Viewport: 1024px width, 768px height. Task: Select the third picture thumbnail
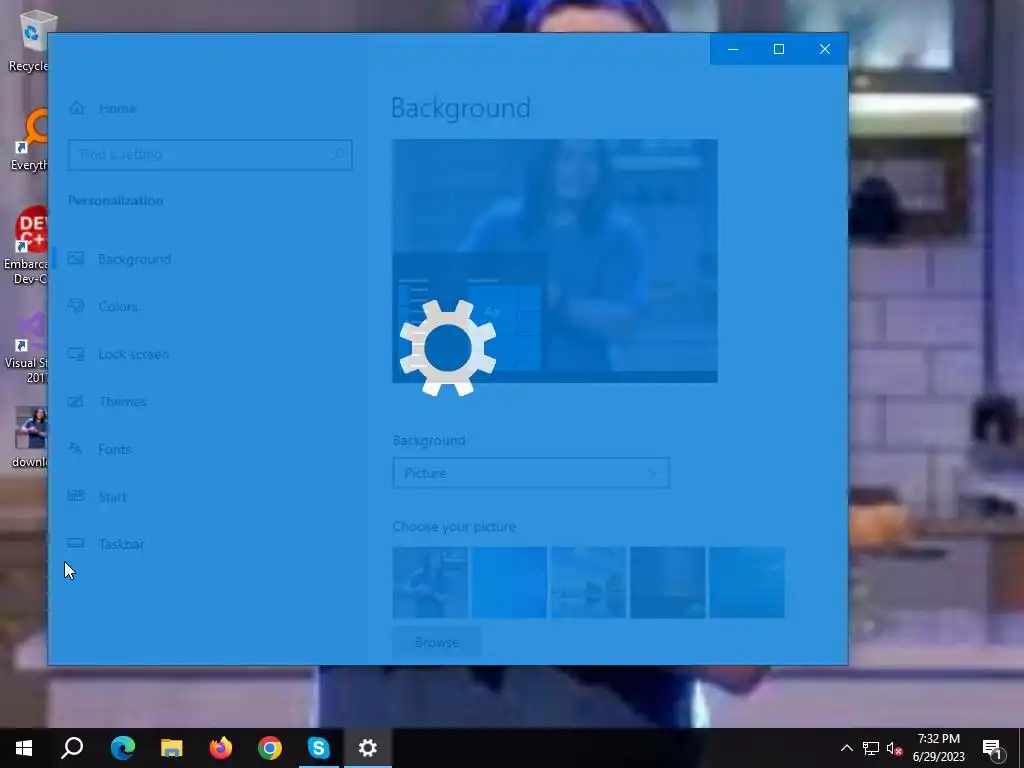[588, 583]
